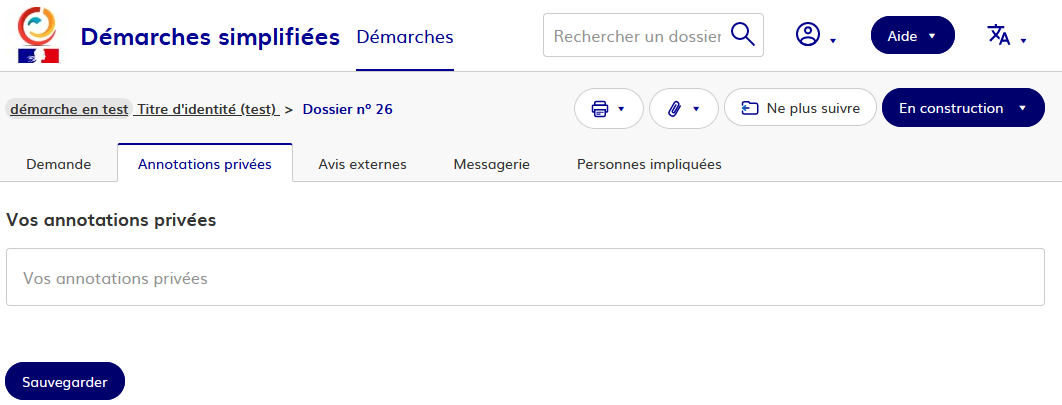Click the folder icon in Ne plus suivre

(x=749, y=108)
